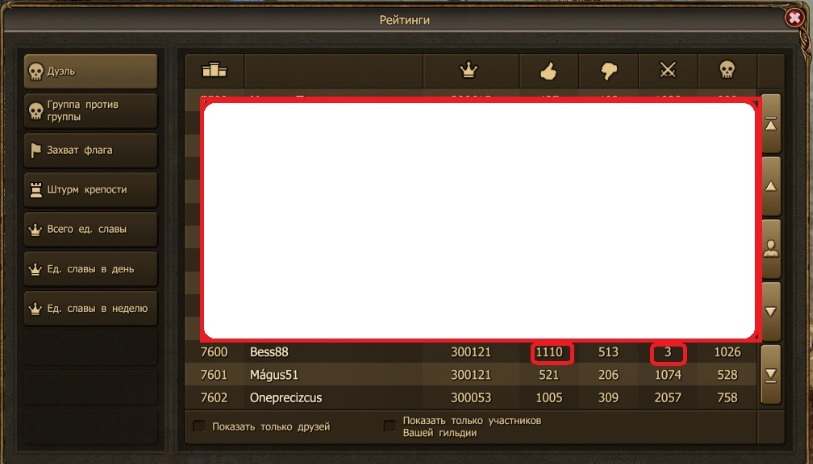Image resolution: width=813 pixels, height=464 pixels.
Task: Open the Дуэль rating category
Action: pyautogui.click(x=90, y=71)
